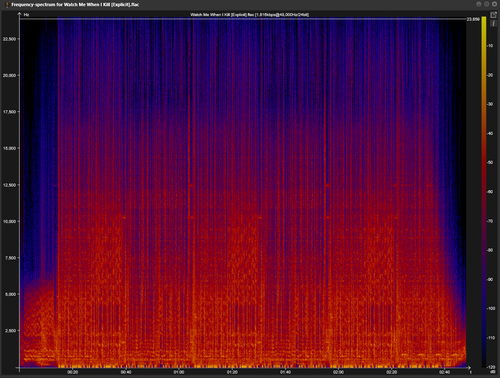Image resolution: width=500 pixels, height=378 pixels.
Task: Close the Frequency-spectrum window
Action: pyautogui.click(x=494, y=4)
